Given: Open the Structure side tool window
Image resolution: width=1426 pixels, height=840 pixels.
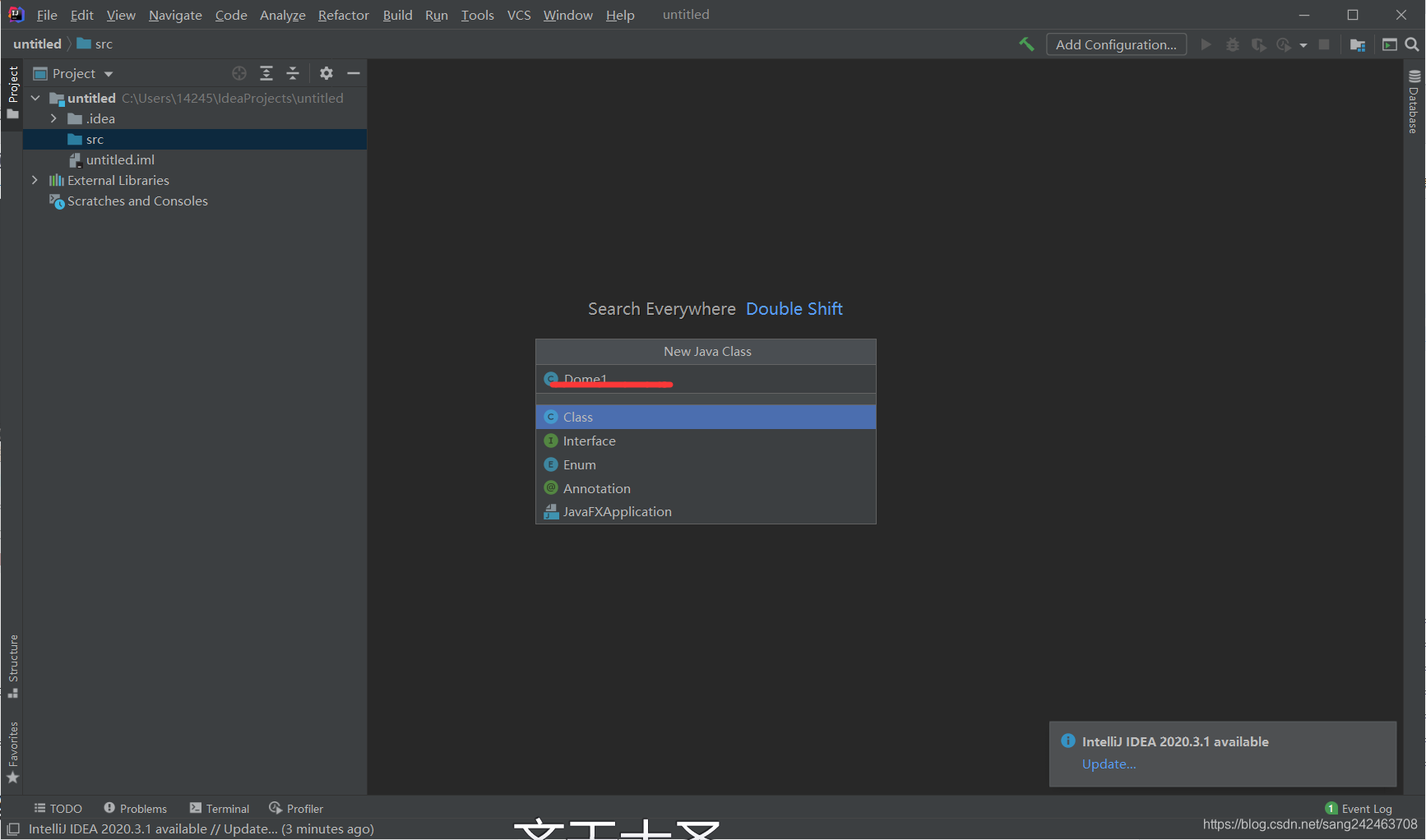Looking at the screenshot, I should [13, 667].
